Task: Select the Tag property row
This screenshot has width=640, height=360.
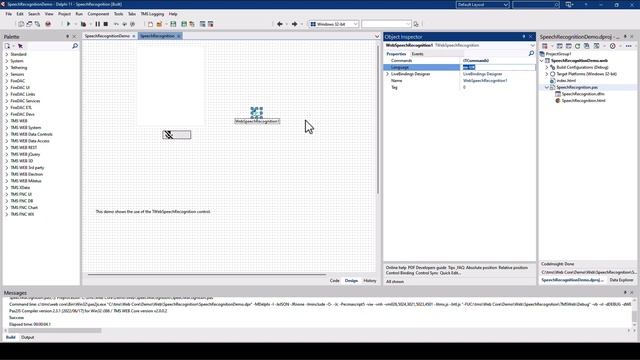Action: click(459, 87)
